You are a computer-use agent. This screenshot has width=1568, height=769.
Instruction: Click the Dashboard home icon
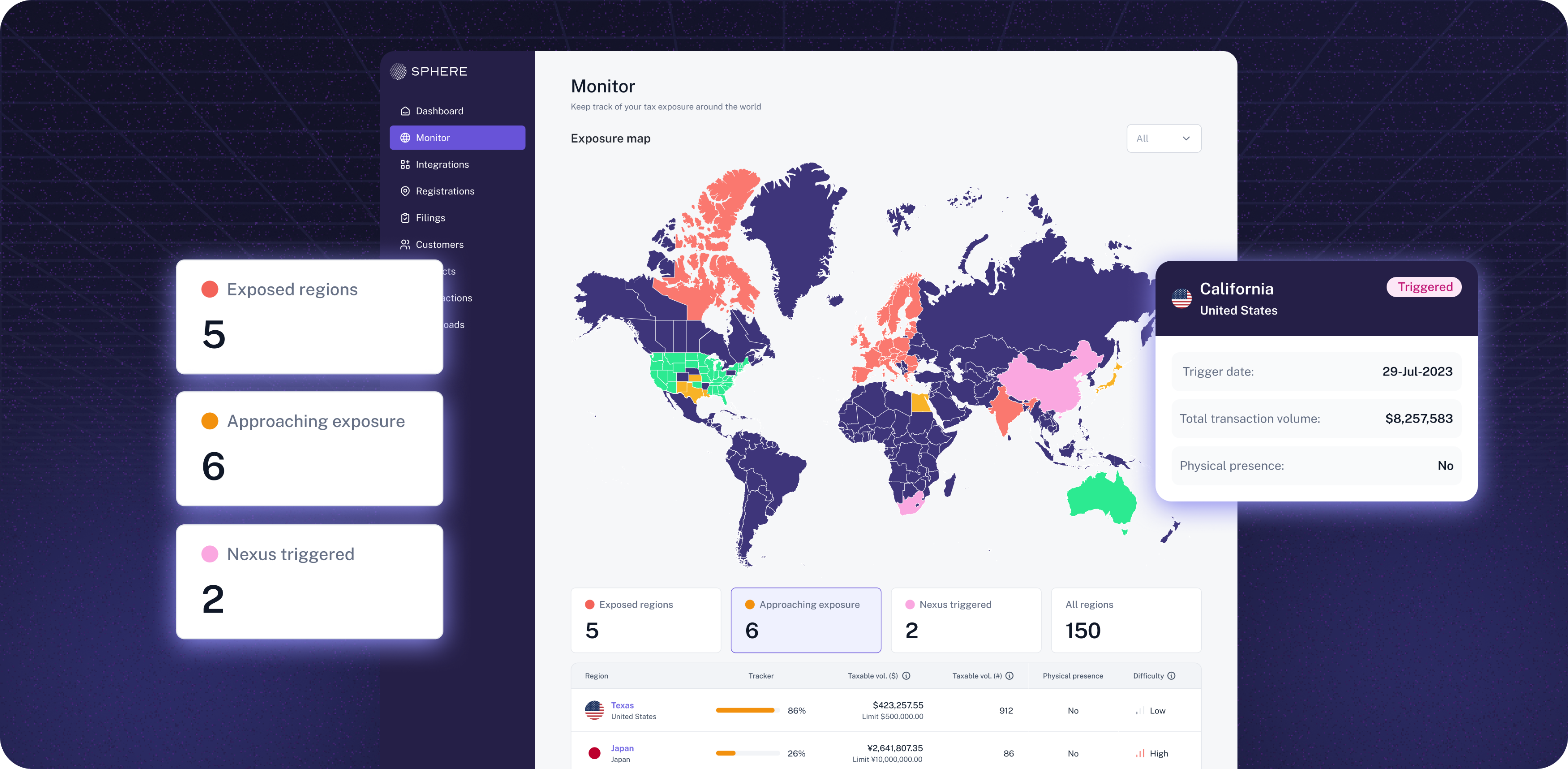pos(405,111)
